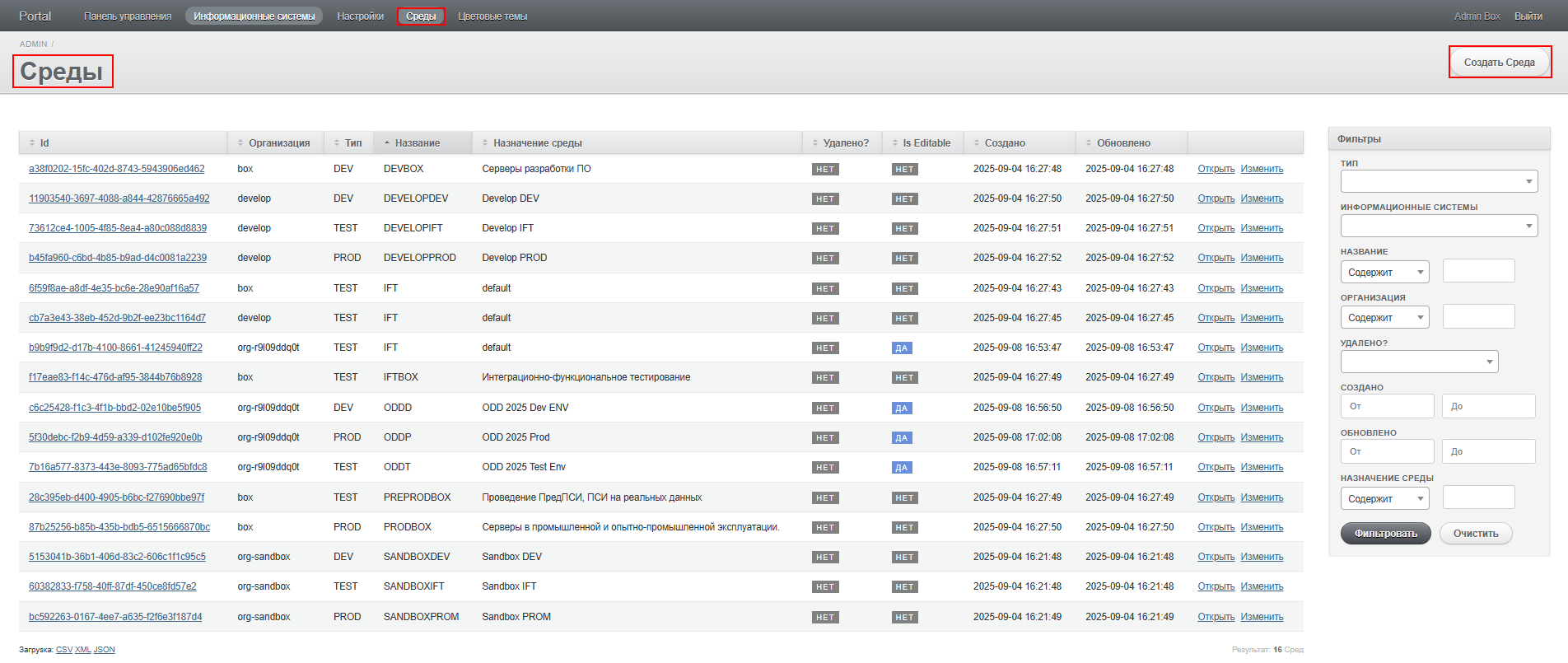This screenshot has width=1568, height=663.
Task: Open the Удалено? filter dropdown
Action: (1419, 362)
